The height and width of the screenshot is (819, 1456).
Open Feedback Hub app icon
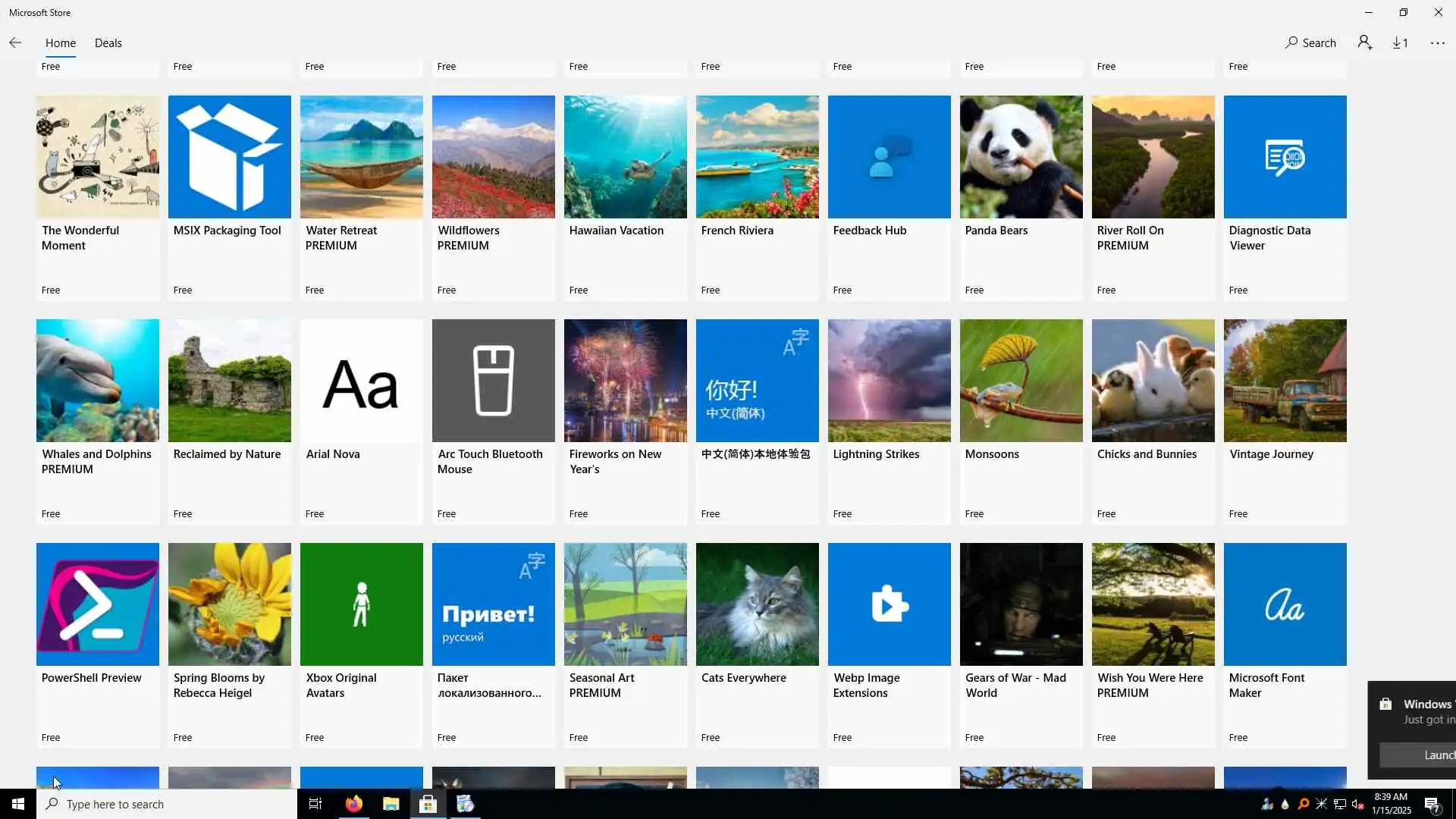(x=889, y=157)
